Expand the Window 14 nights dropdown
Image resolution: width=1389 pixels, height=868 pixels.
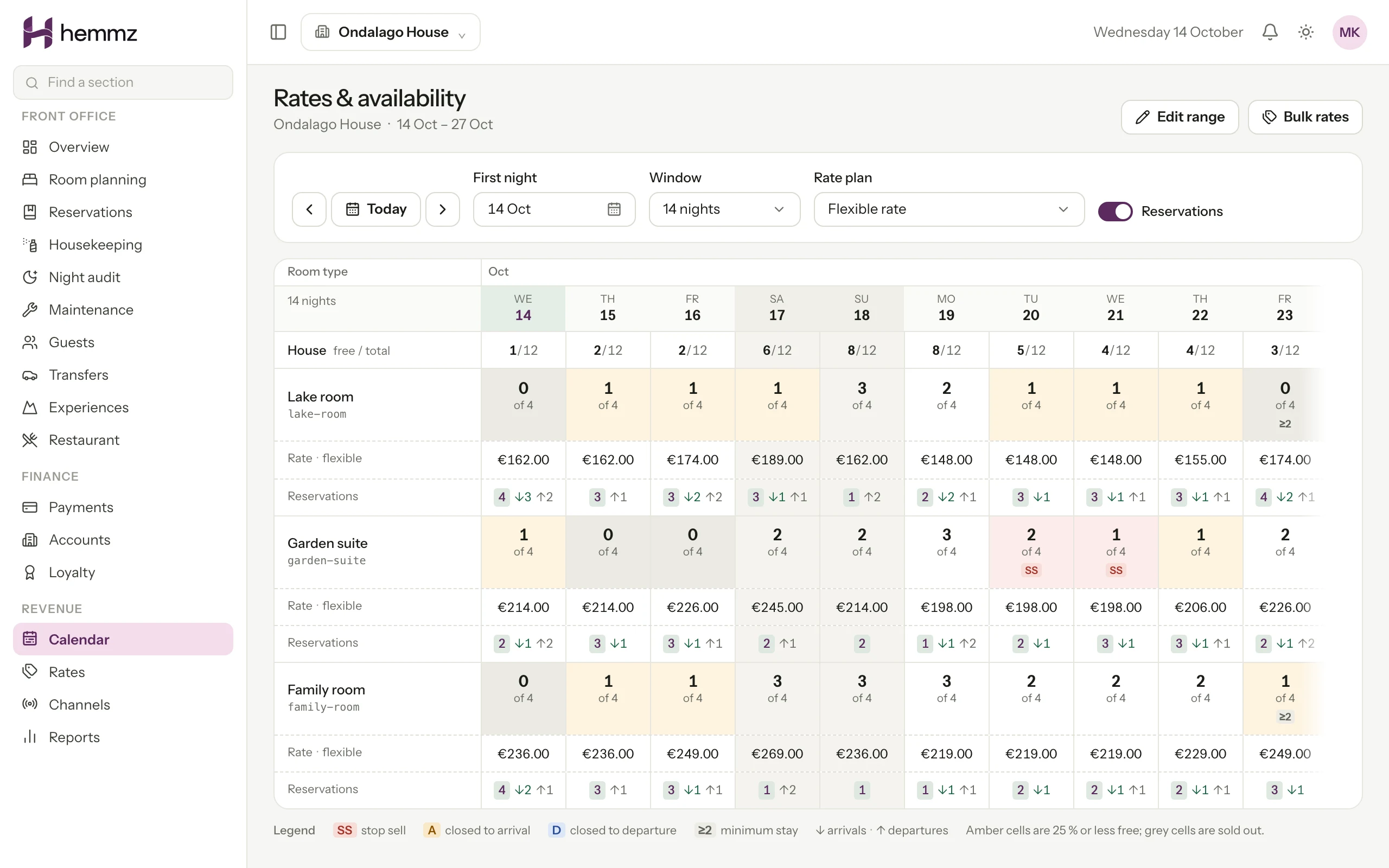[724, 209]
